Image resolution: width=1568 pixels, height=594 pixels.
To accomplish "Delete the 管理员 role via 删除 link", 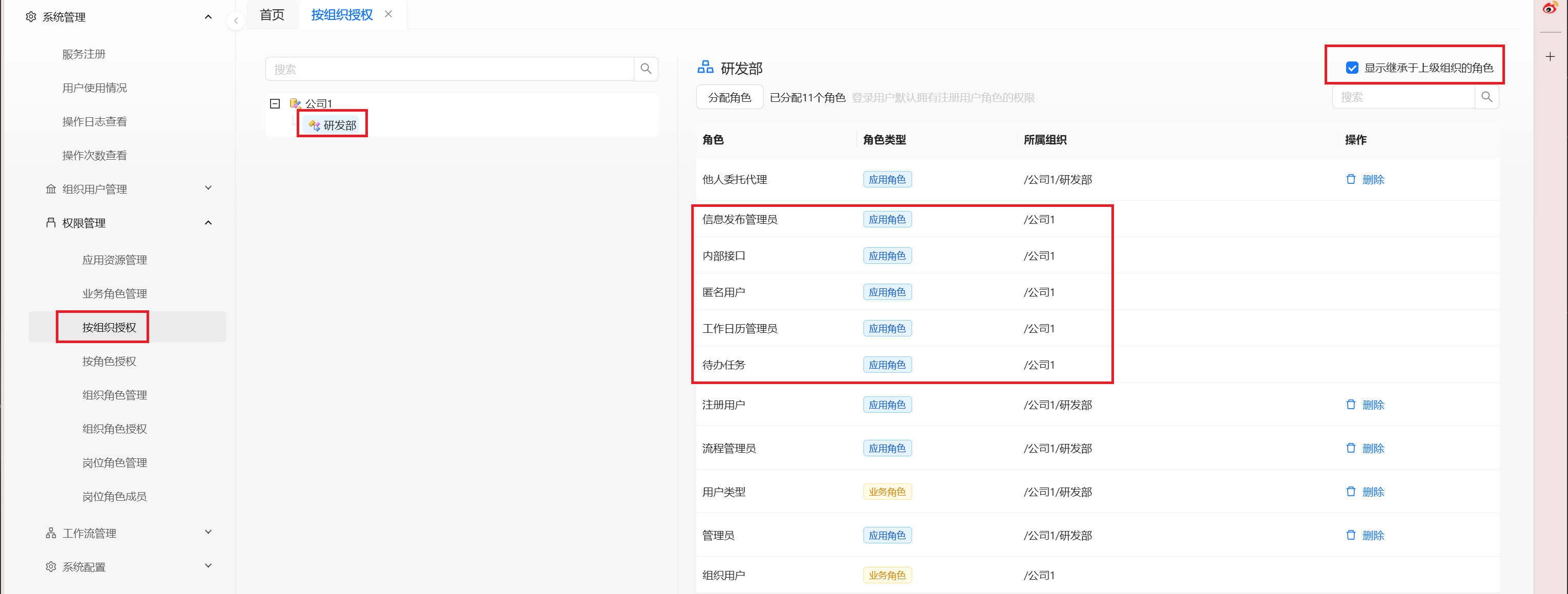I will pos(1373,536).
